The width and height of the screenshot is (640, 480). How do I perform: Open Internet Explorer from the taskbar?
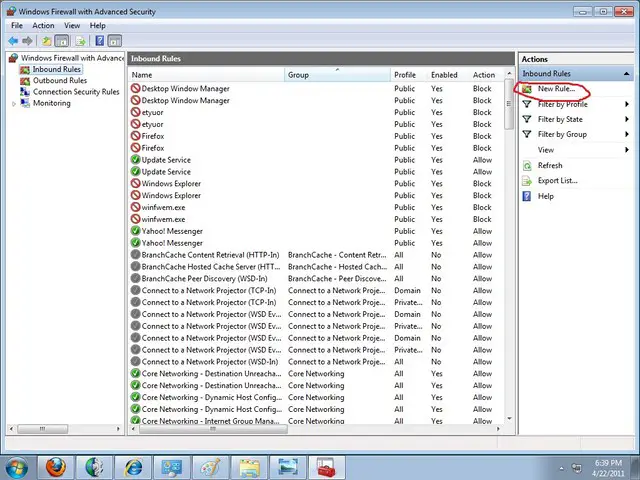[133, 467]
